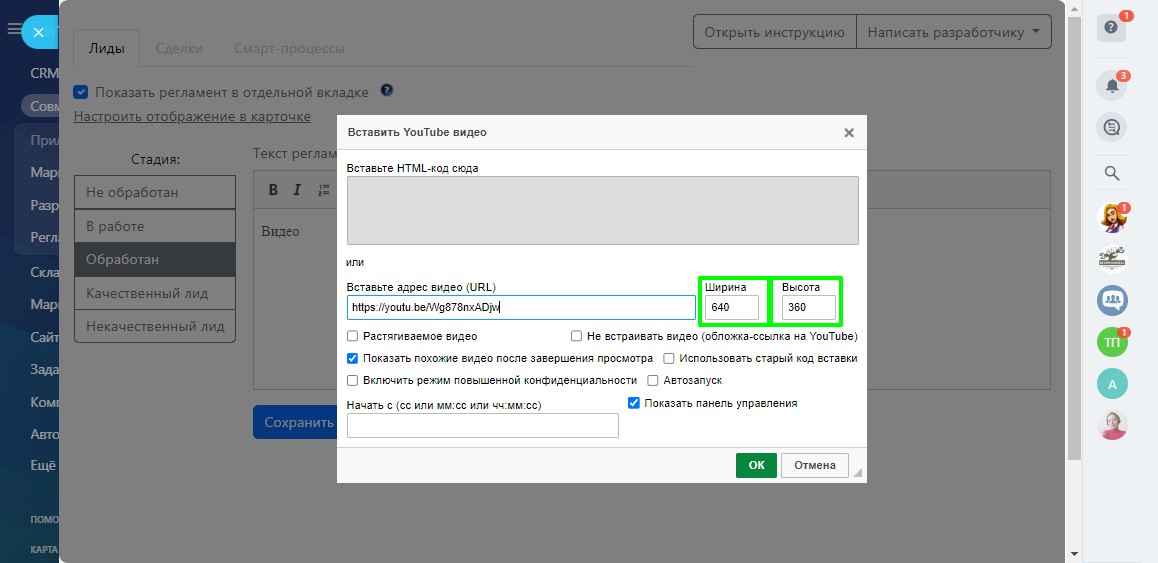Click the Bold formatting icon in editor

tap(273, 190)
